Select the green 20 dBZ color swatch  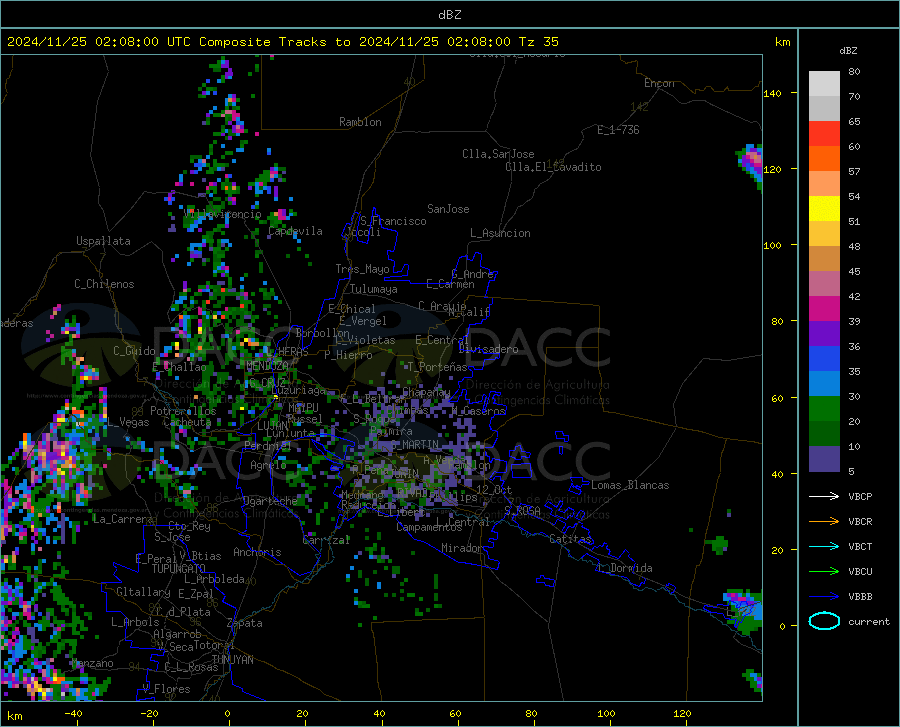[824, 409]
